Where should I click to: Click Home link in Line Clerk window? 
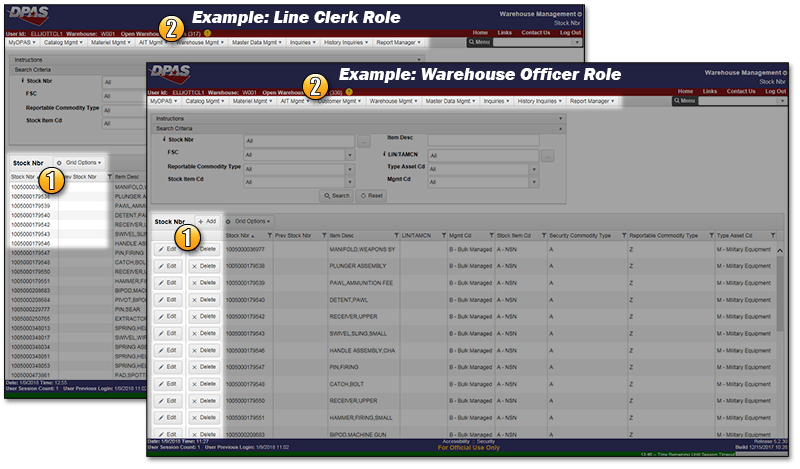[x=480, y=33]
